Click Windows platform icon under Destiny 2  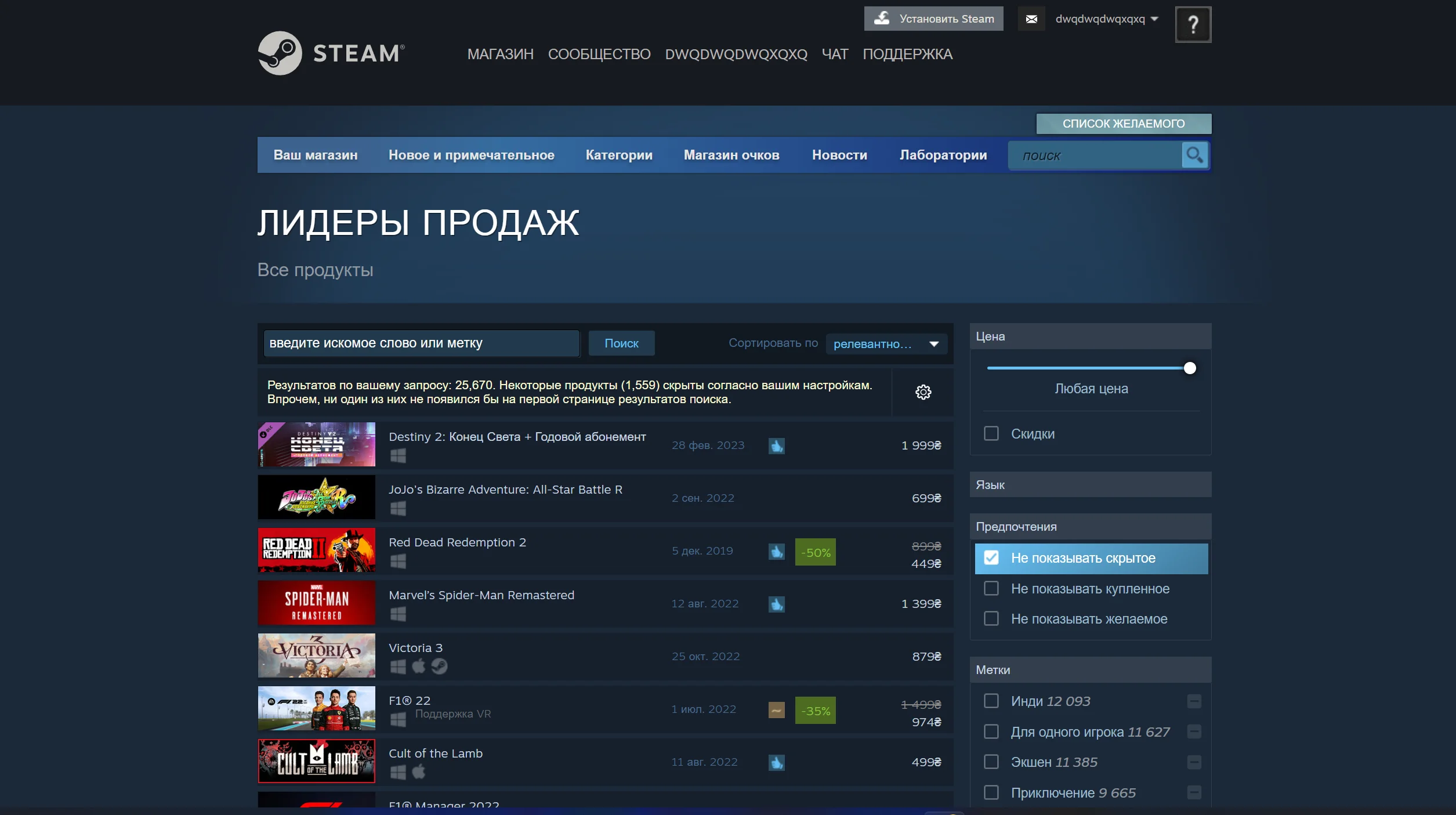[x=398, y=456]
